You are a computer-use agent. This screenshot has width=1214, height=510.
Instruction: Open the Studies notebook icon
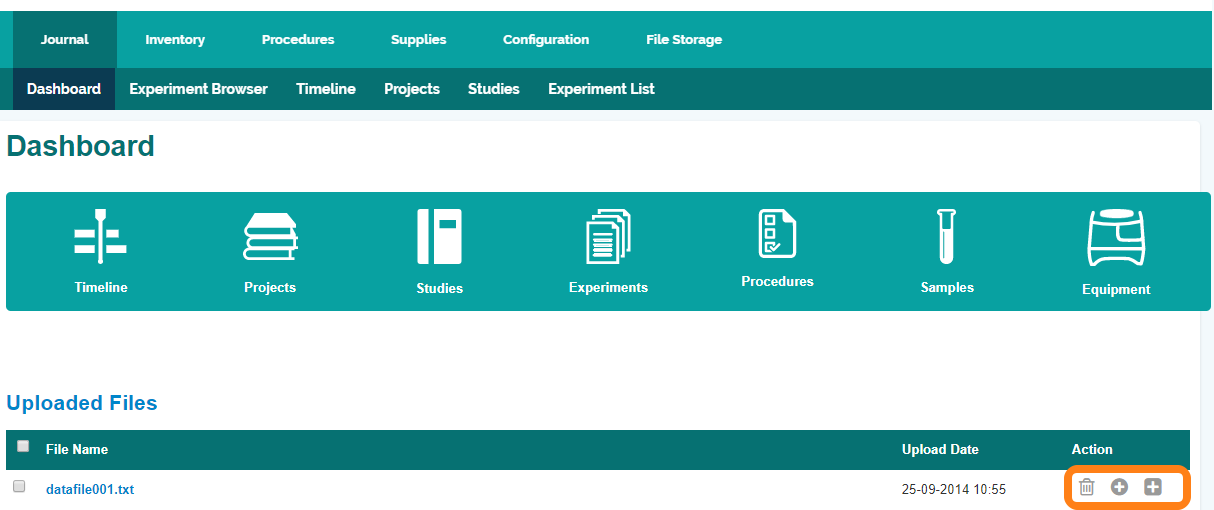tap(439, 237)
